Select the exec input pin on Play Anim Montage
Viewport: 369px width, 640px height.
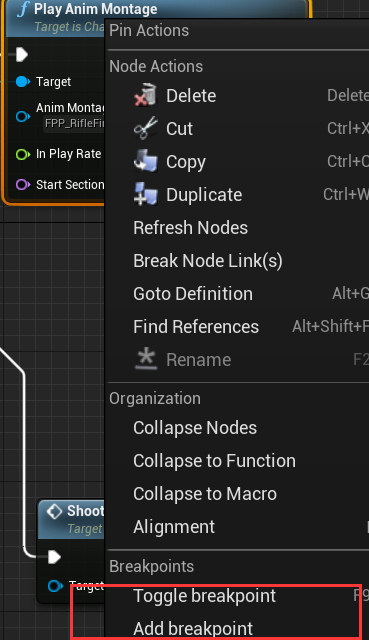22,54
